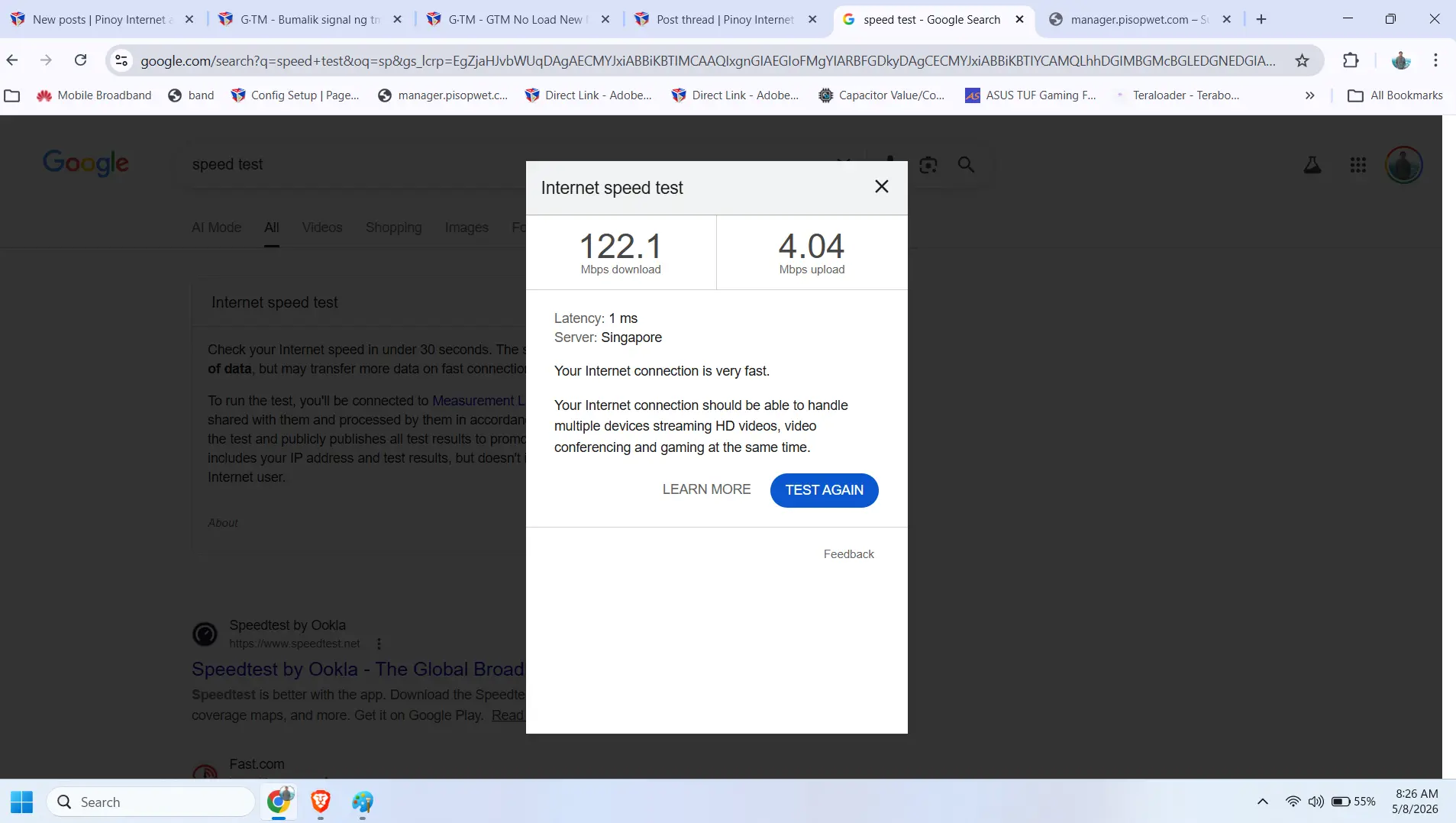This screenshot has height=823, width=1456.
Task: Switch to G-TM Bumalik signal tab
Action: 310,19
